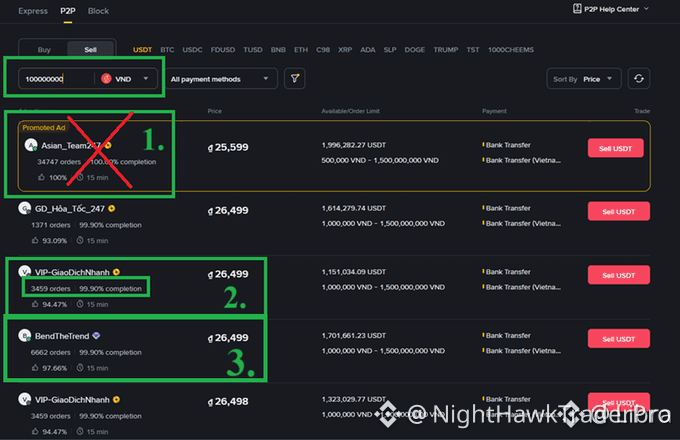Click the P2P Help Center book icon
The width and height of the screenshot is (680, 440).
(x=577, y=9)
